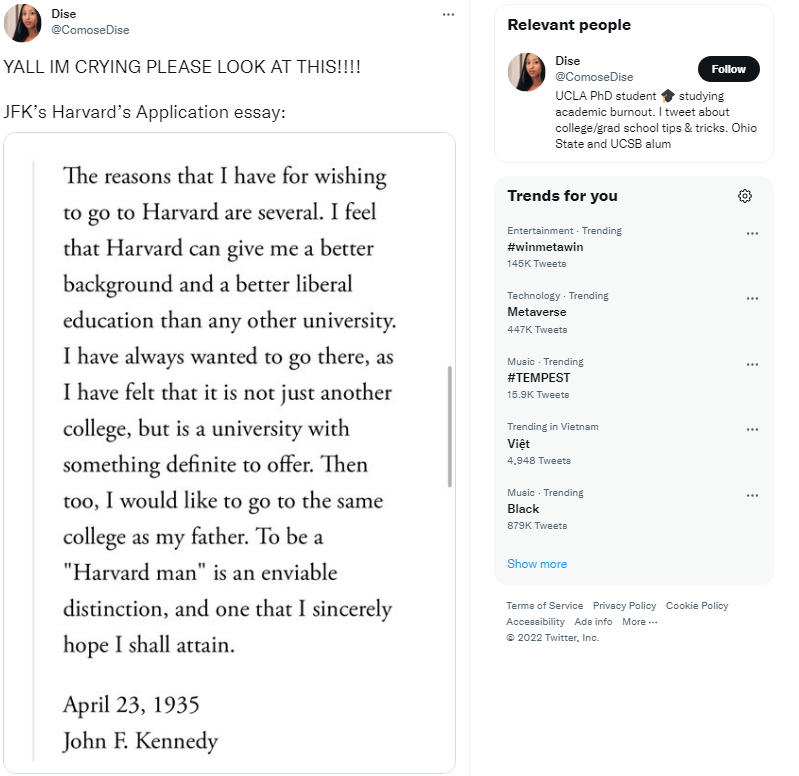Open more options for Metaverse trend
The height and width of the screenshot is (776, 799).
[752, 298]
